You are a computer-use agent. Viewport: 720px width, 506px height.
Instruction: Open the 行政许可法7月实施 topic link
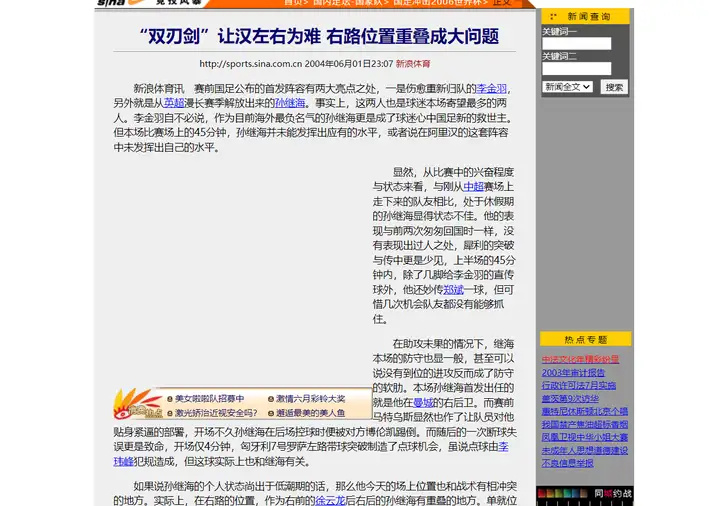tap(579, 386)
